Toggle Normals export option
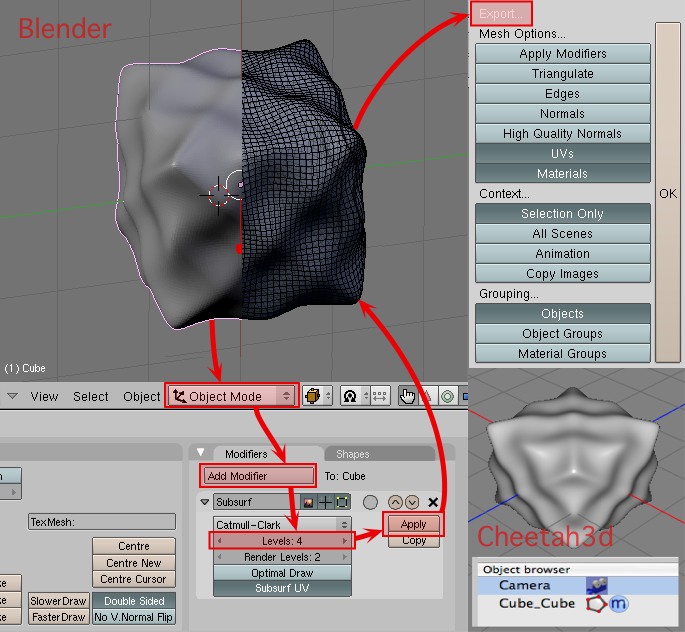685x632 pixels. pyautogui.click(x=563, y=114)
